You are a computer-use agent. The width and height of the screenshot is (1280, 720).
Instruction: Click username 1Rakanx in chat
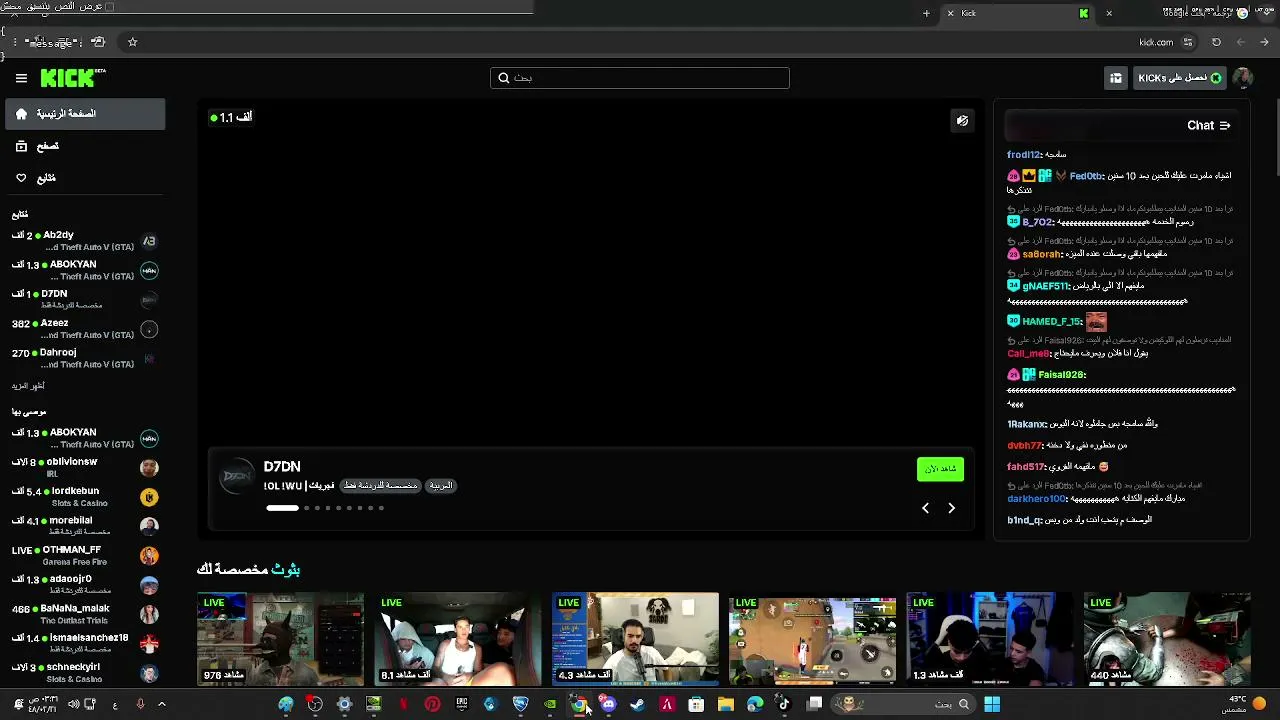[1026, 425]
